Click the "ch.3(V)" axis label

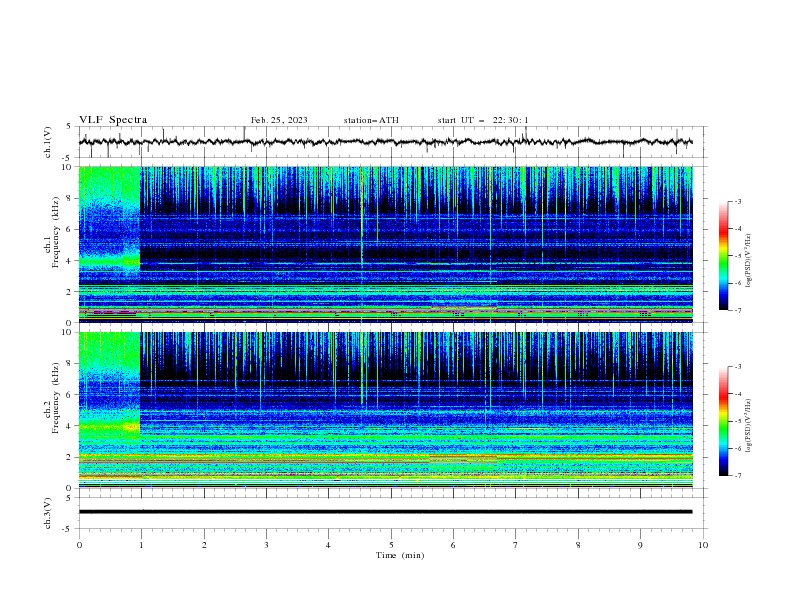pos(48,513)
